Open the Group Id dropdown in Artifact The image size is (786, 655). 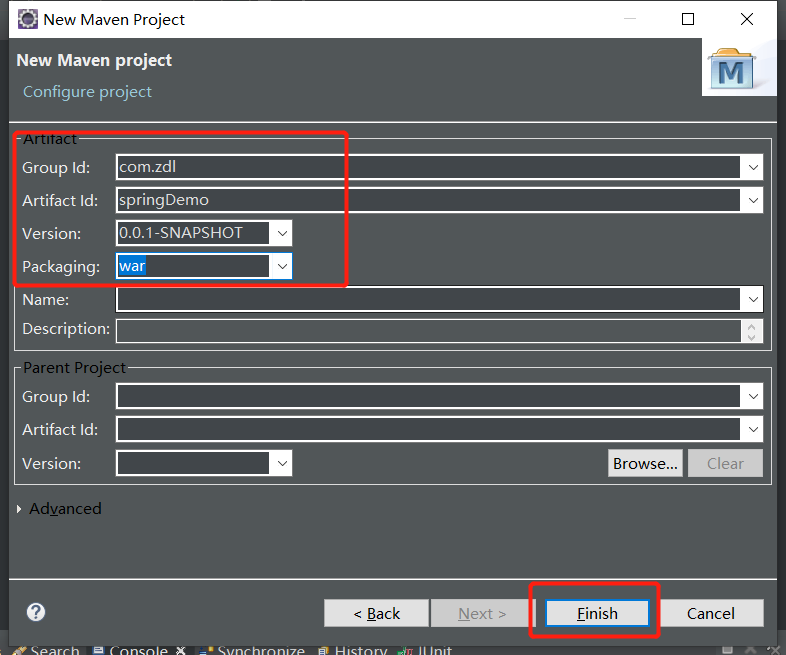click(753, 167)
